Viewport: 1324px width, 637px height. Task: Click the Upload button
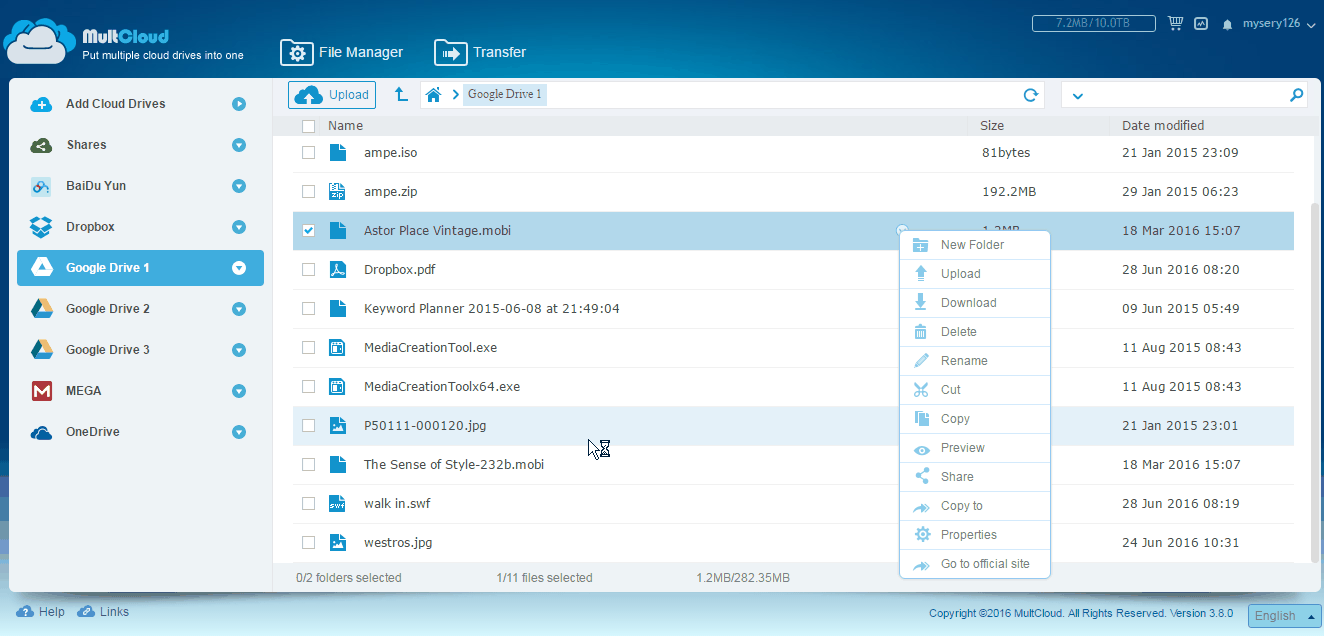pos(332,95)
